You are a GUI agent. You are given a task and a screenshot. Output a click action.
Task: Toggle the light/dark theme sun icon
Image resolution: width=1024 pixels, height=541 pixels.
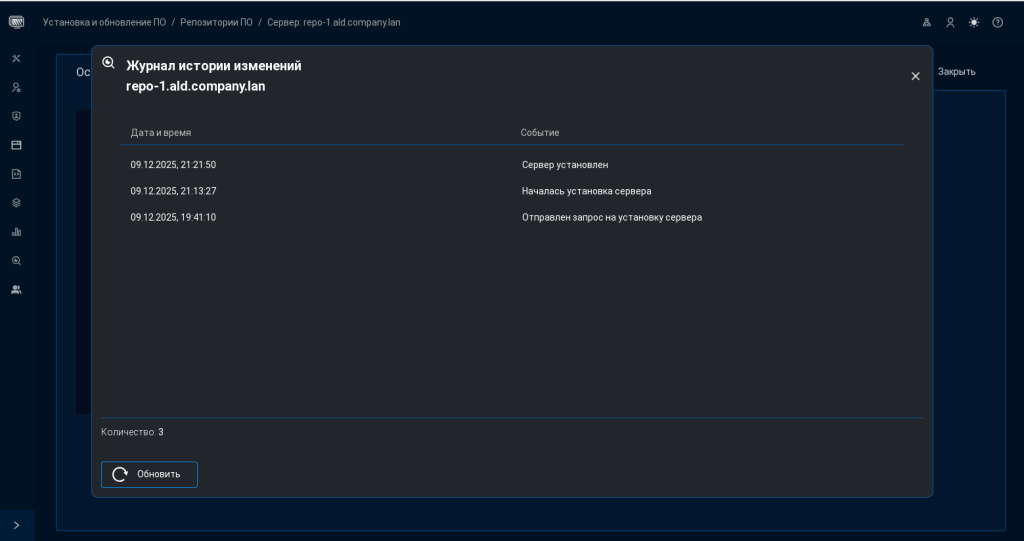(974, 22)
